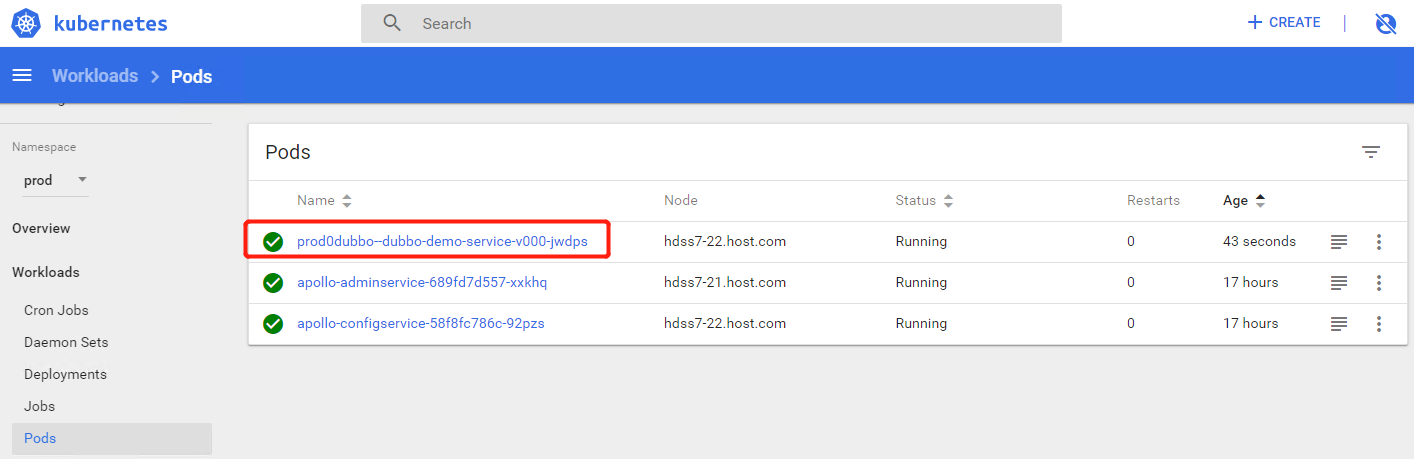View logs for apollo-adminservice pod

tap(1339, 283)
